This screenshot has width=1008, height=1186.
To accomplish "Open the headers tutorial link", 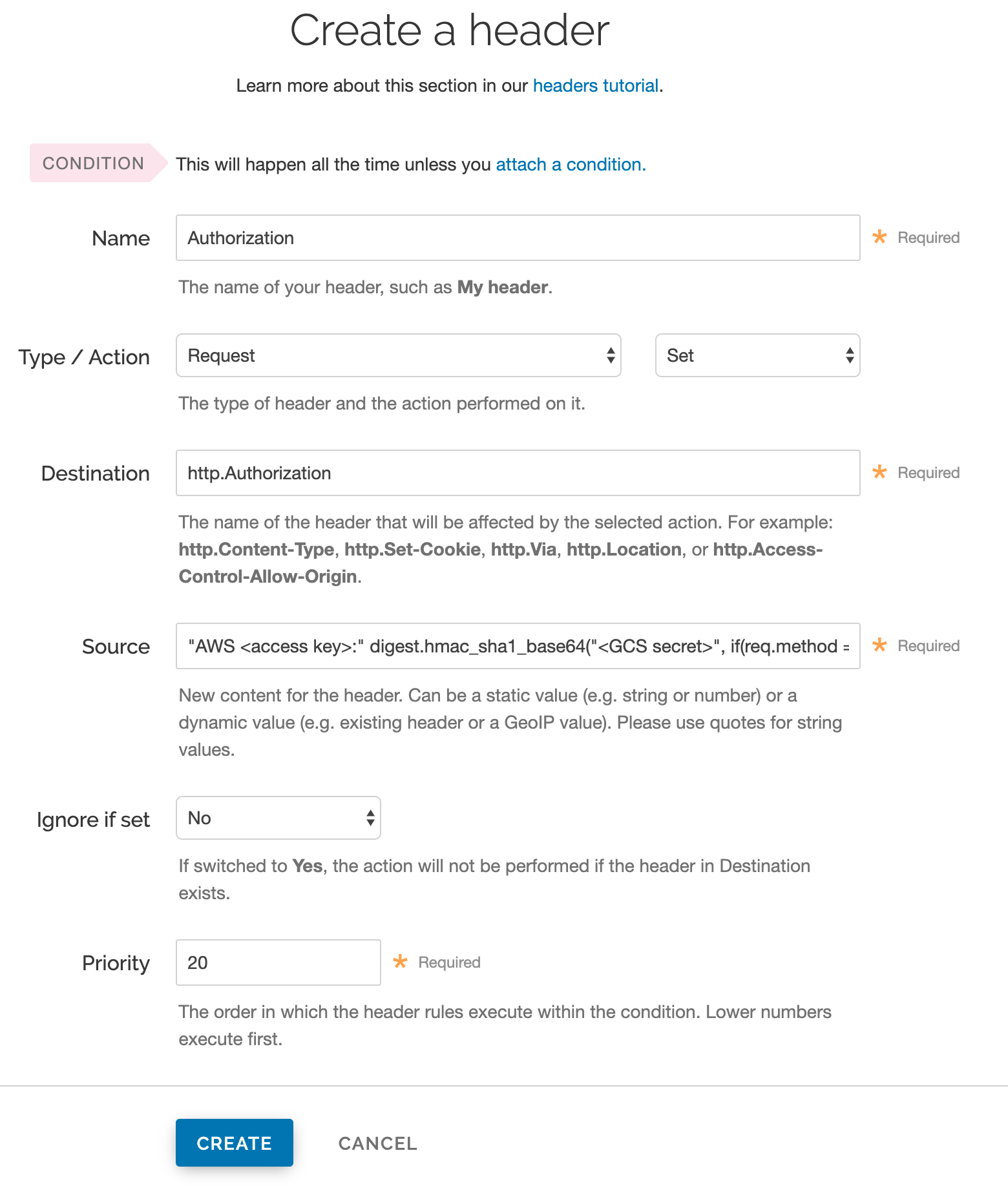I will (x=594, y=85).
